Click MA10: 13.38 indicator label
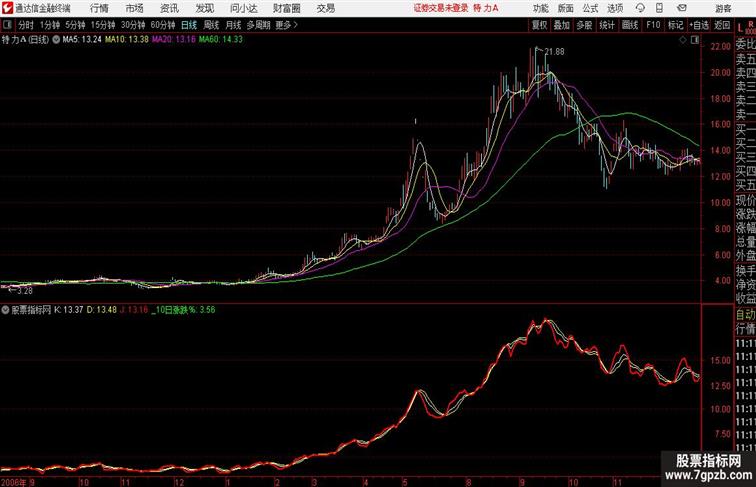This screenshot has height=487, width=756. coord(127,40)
